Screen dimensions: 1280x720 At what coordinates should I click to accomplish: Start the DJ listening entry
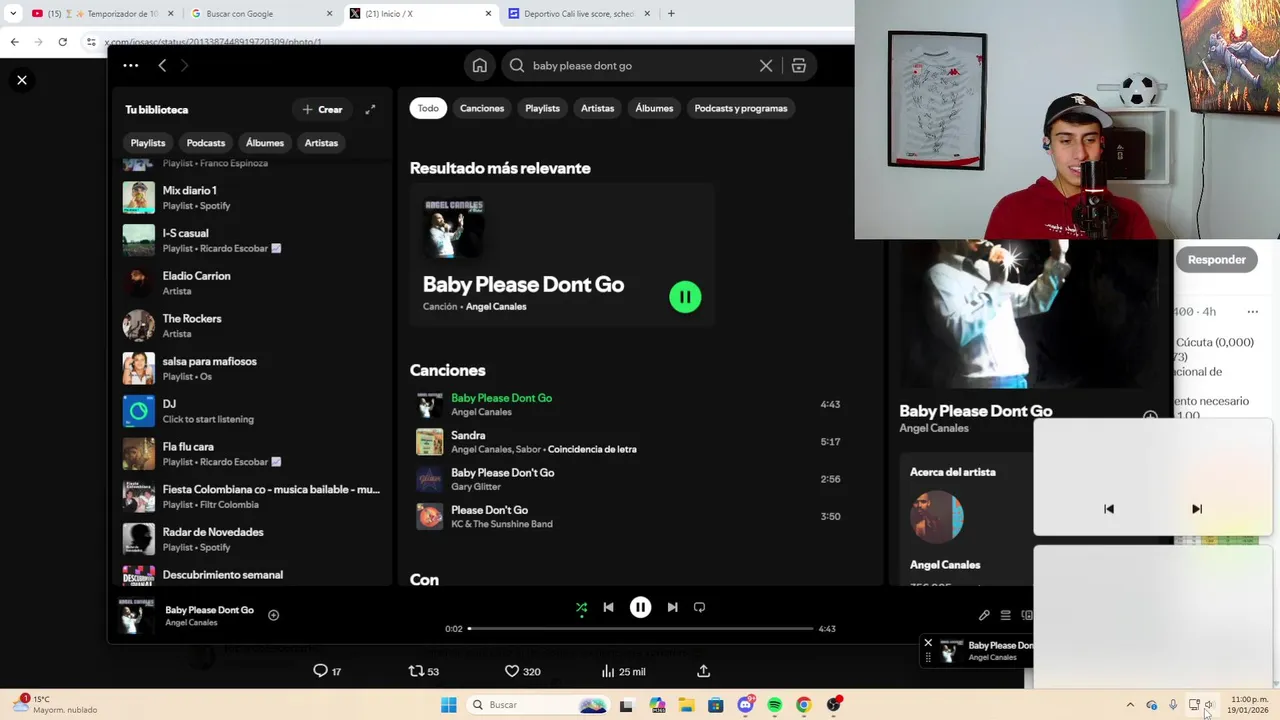252,411
